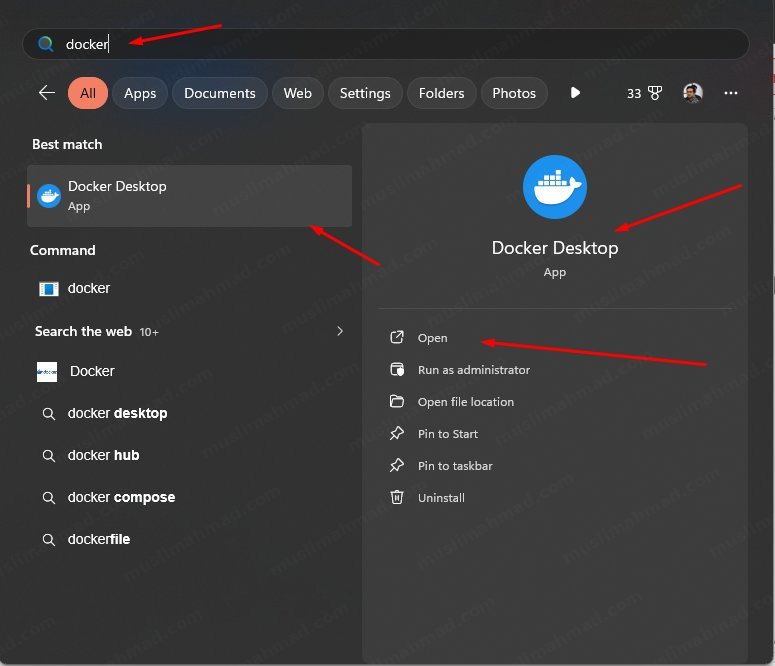The image size is (775, 666).
Task: Click magnifier icon beside 'dockerfile' suggestion
Action: [48, 540]
